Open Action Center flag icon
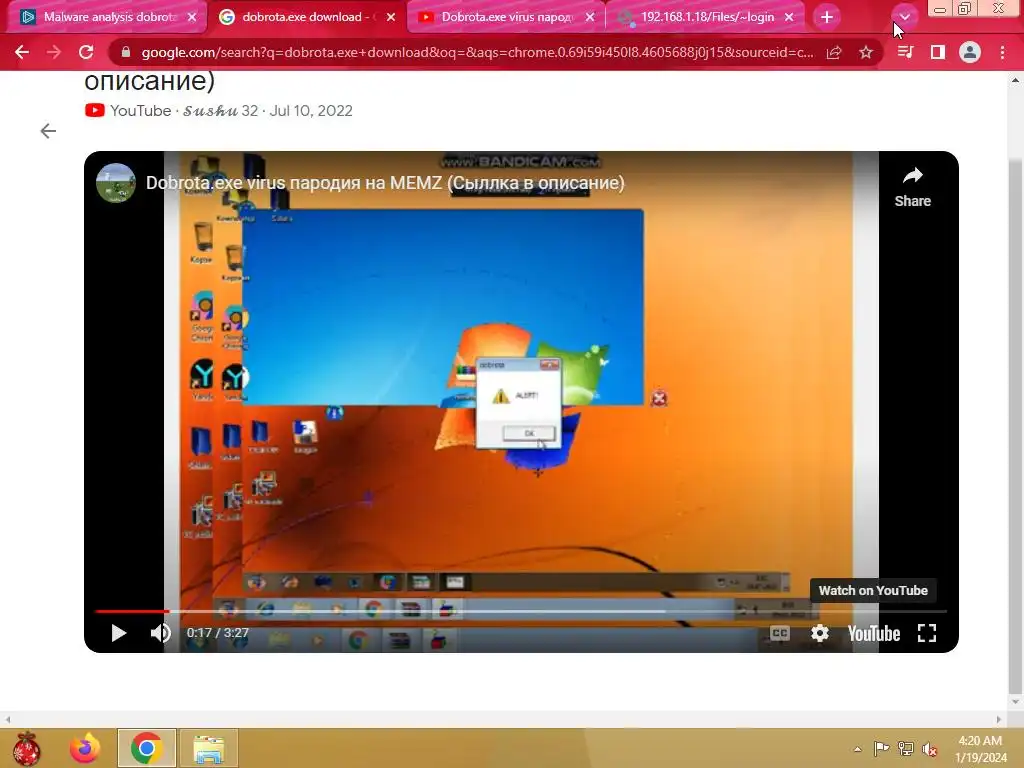1024x768 pixels. pos(881,749)
